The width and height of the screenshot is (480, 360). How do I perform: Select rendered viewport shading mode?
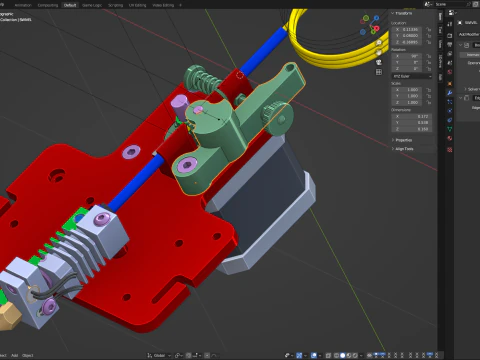point(355,355)
